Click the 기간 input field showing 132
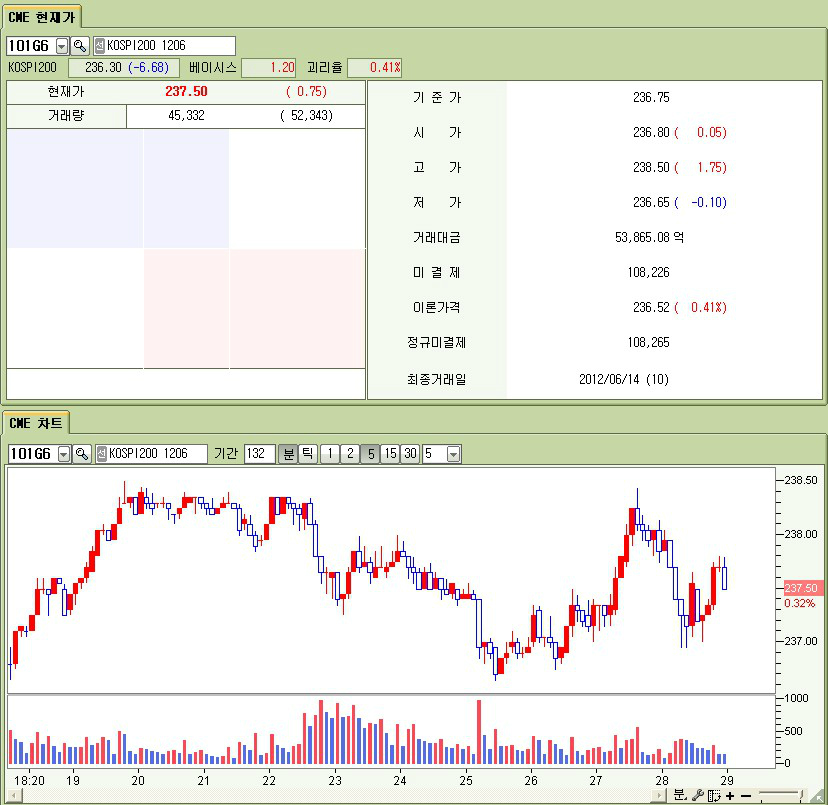The image size is (828, 805). pyautogui.click(x=259, y=454)
